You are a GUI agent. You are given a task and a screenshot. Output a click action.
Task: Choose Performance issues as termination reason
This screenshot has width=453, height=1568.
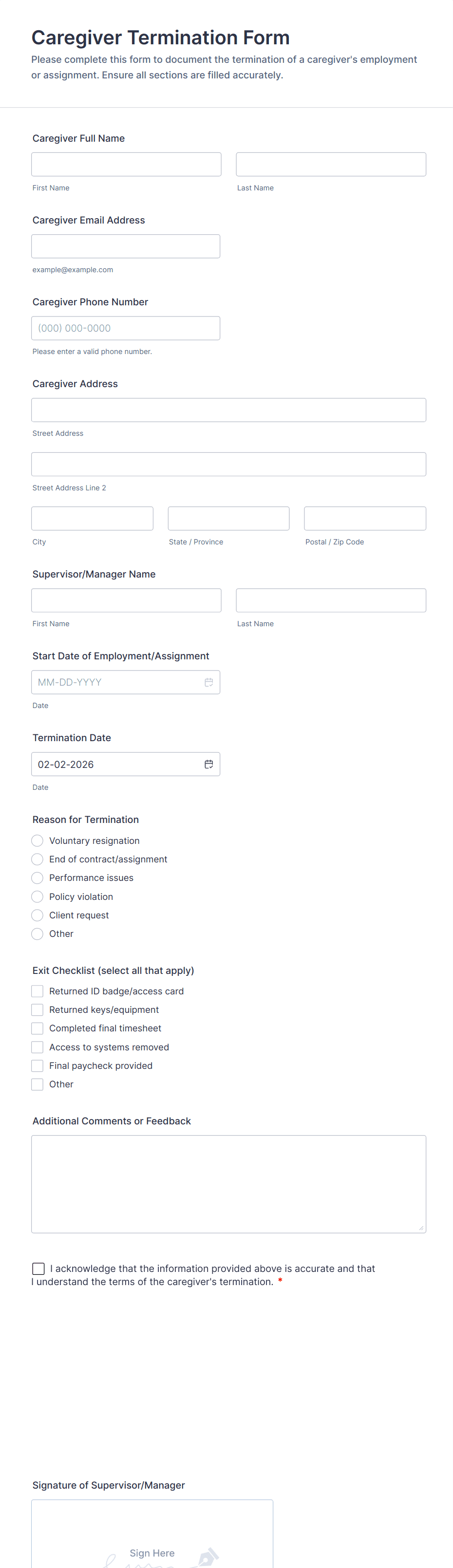click(37, 877)
